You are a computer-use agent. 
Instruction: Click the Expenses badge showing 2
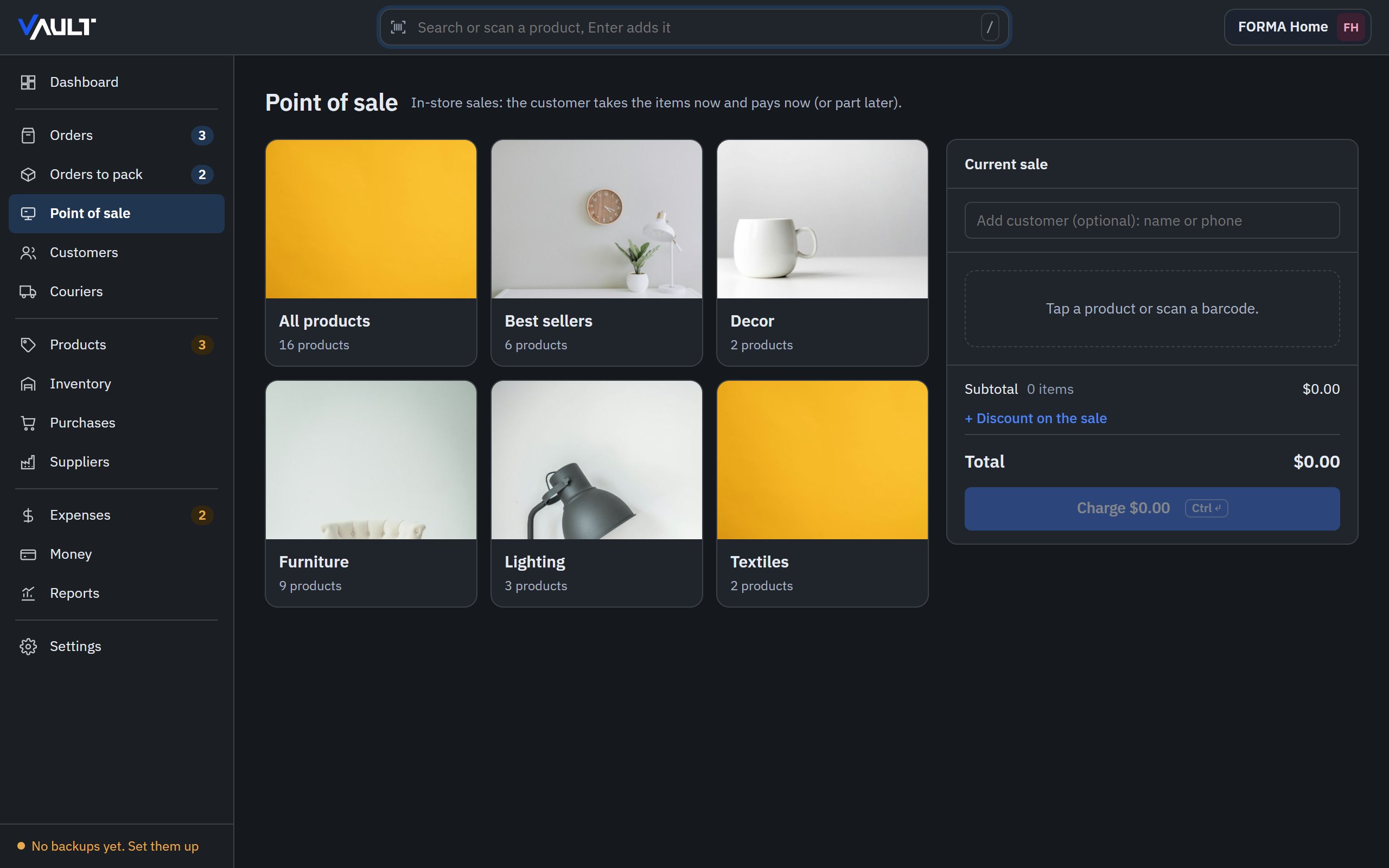202,515
